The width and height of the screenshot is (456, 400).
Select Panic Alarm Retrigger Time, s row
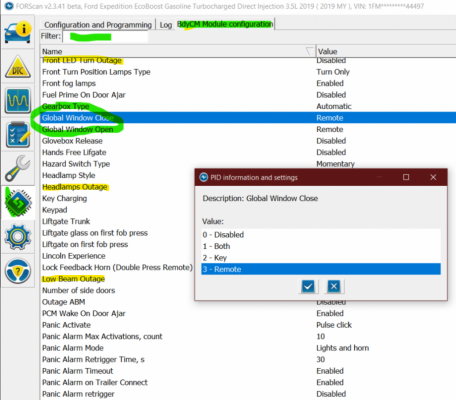[x=248, y=359]
